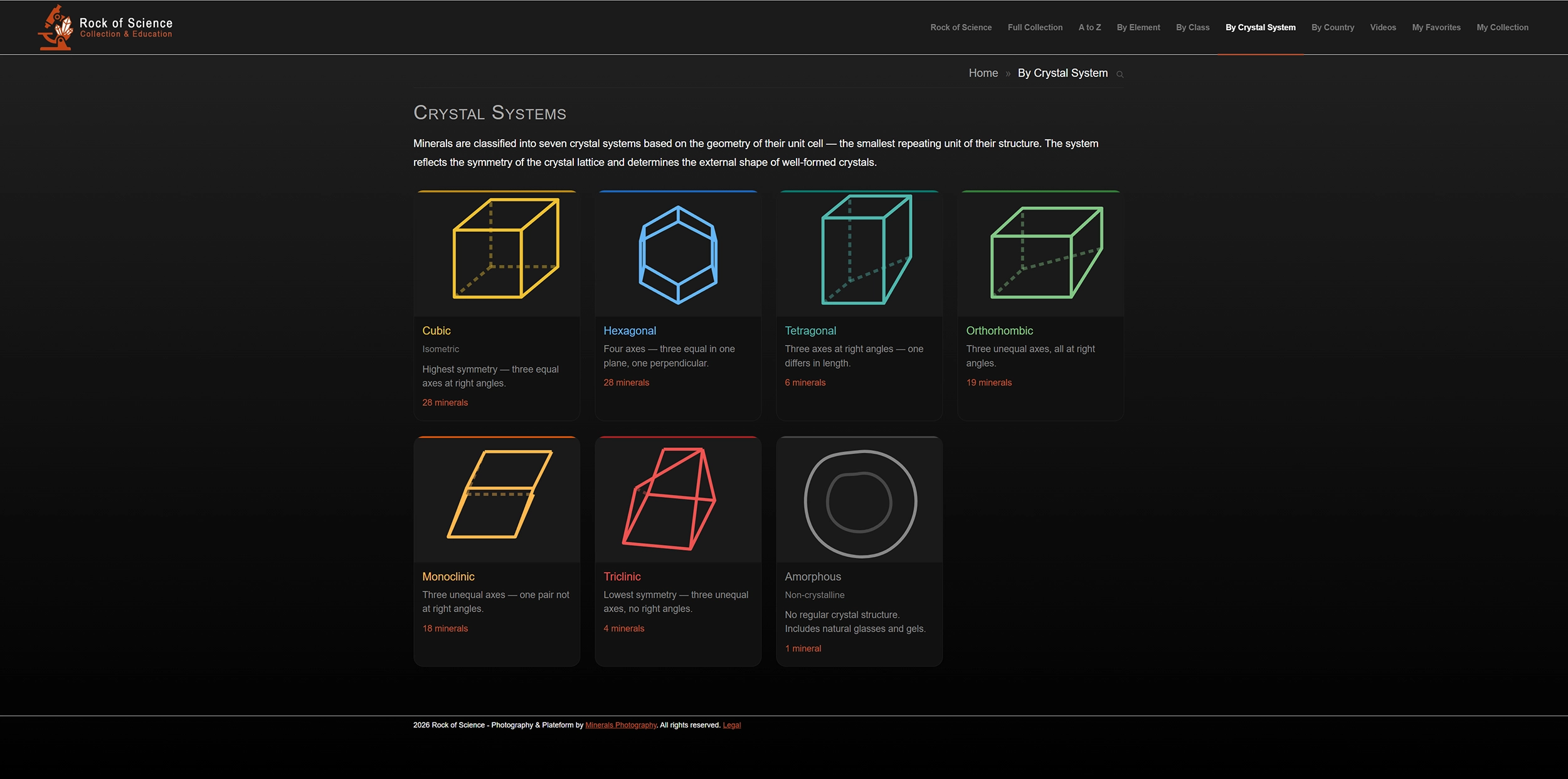Go to My Favorites page

pyautogui.click(x=1436, y=28)
